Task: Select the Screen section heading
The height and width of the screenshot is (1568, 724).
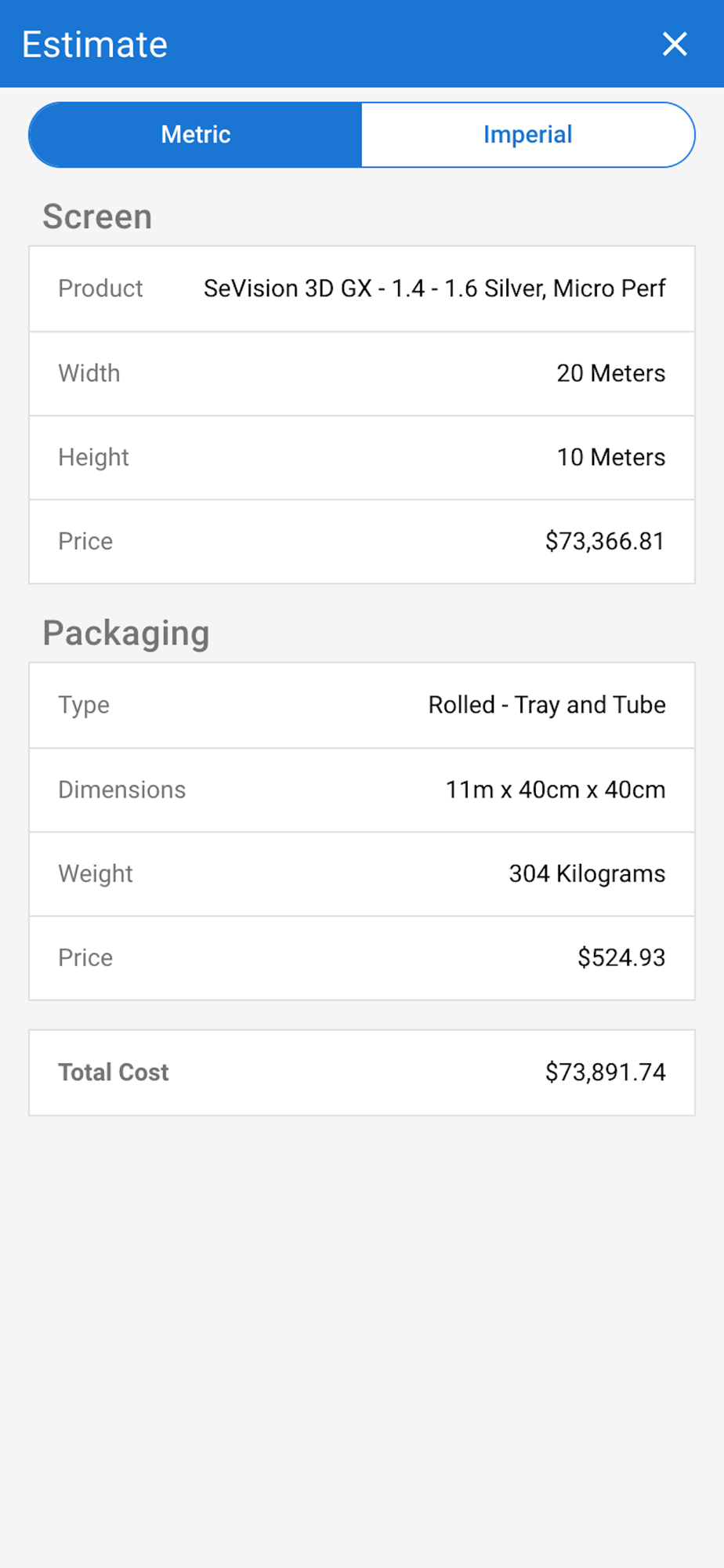Action: (97, 216)
